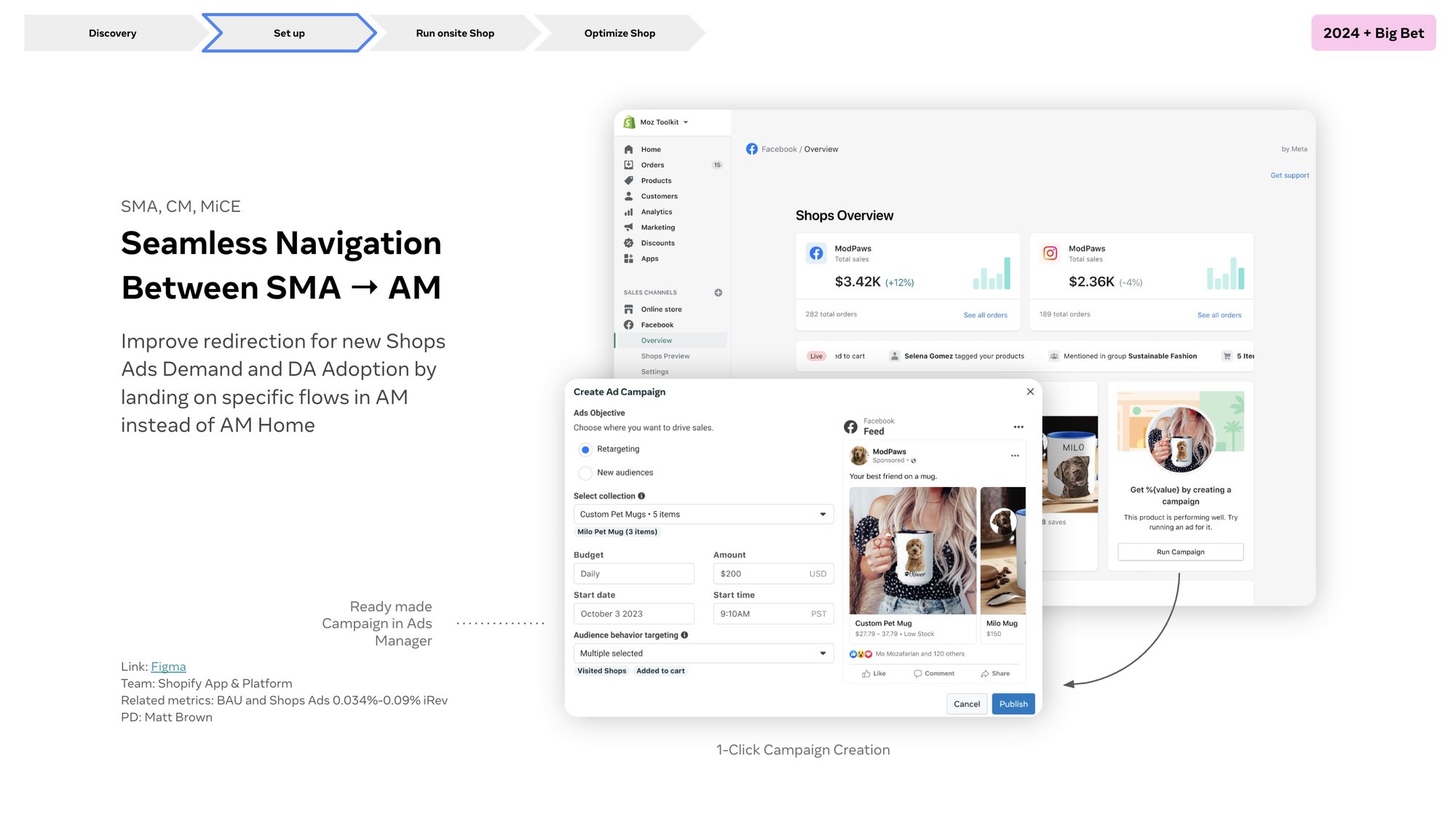
Task: Click the Cancel button
Action: (x=967, y=704)
